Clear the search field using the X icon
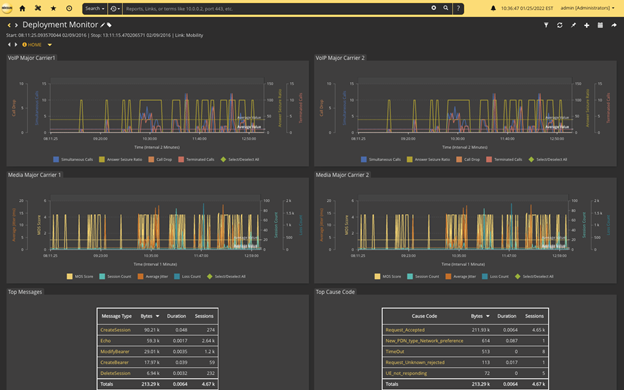The height and width of the screenshot is (390, 624). [434, 8]
